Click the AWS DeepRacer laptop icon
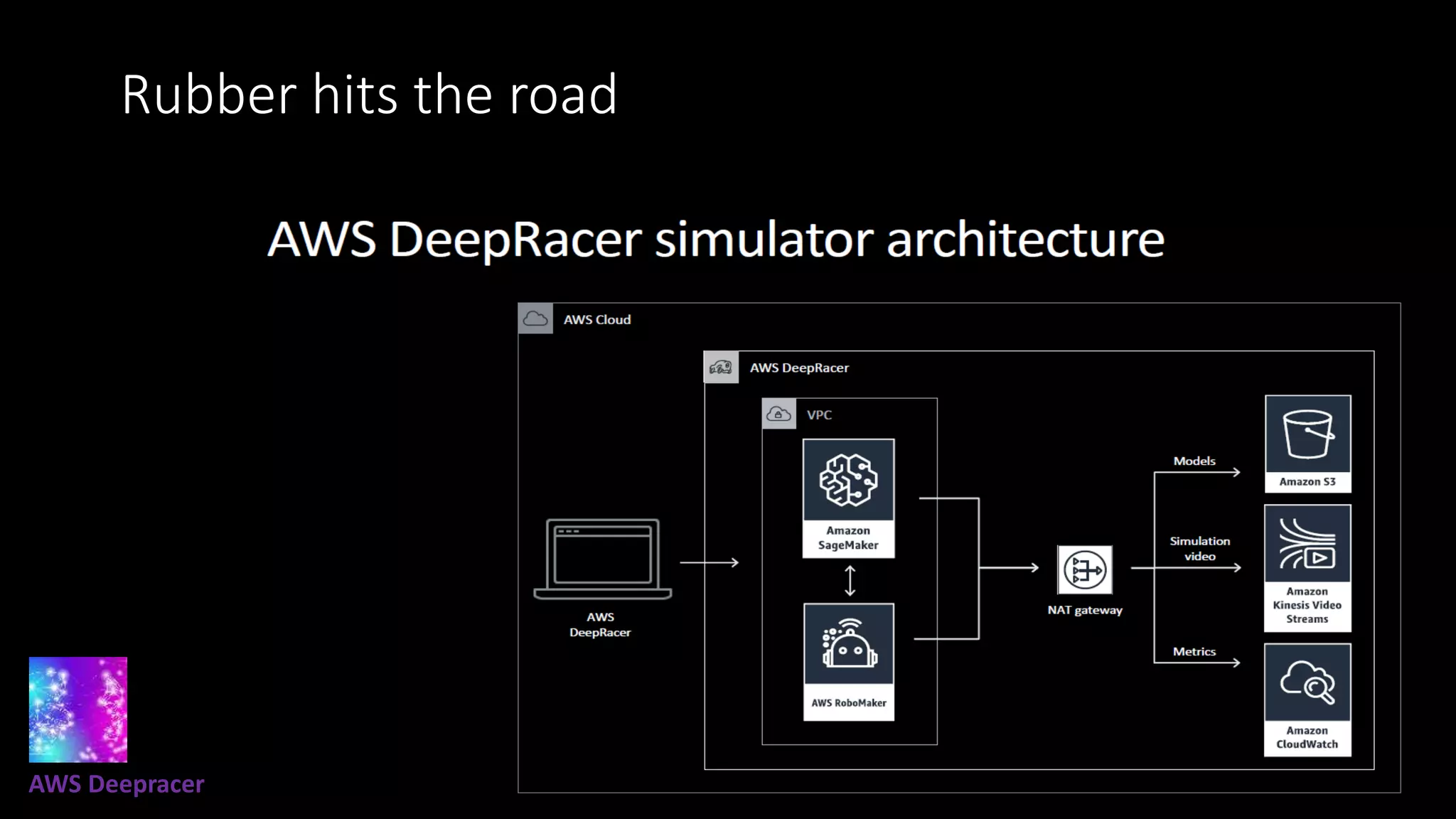 [x=602, y=560]
